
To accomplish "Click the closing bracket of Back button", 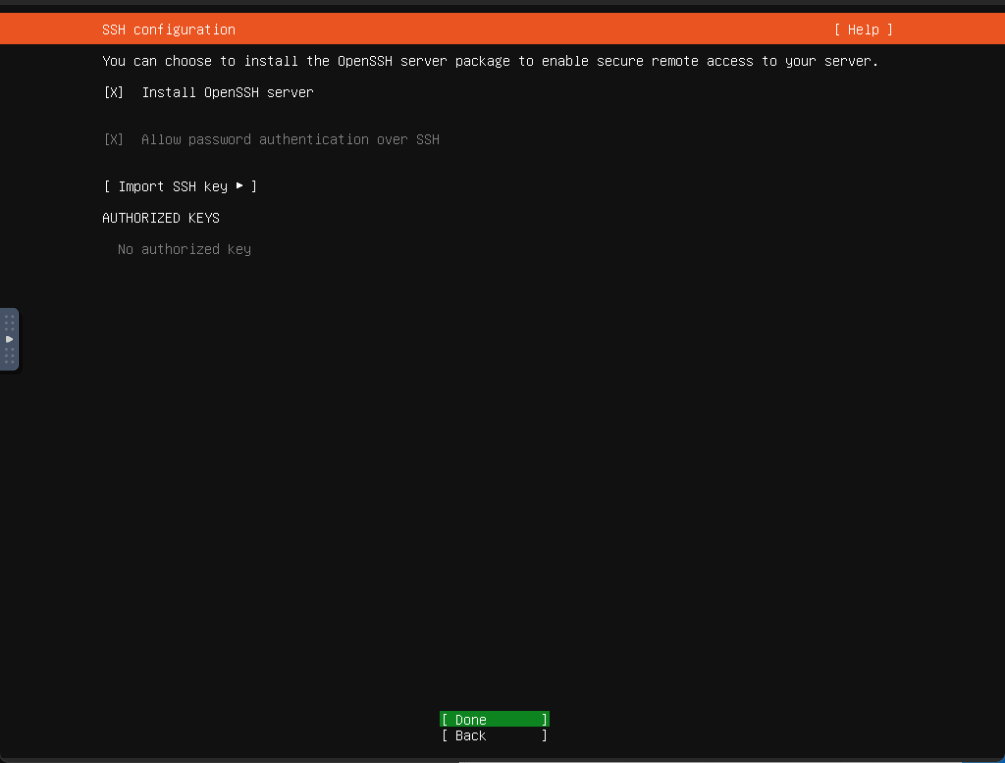I will point(544,736).
